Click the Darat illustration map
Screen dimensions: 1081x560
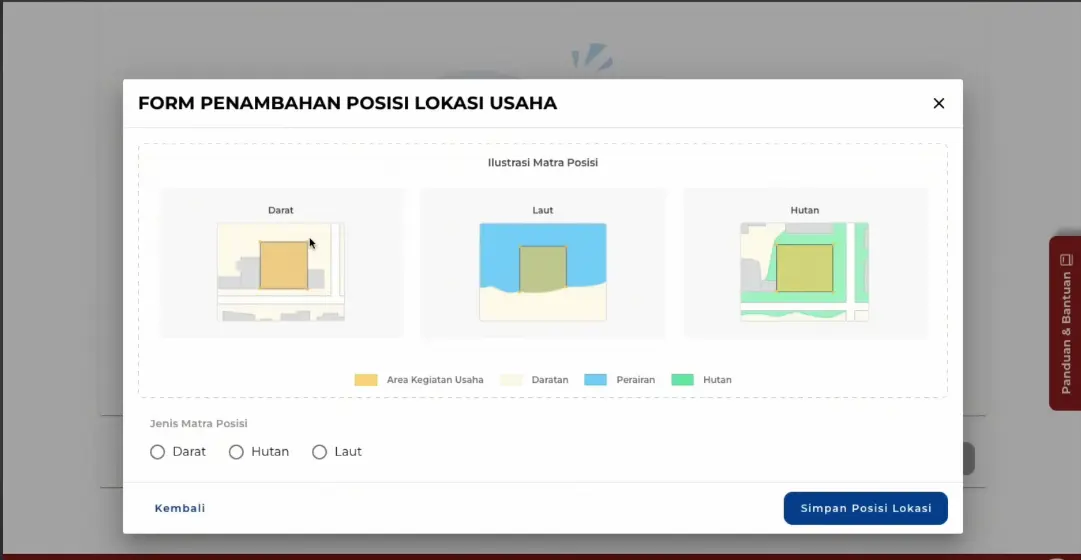pos(281,272)
